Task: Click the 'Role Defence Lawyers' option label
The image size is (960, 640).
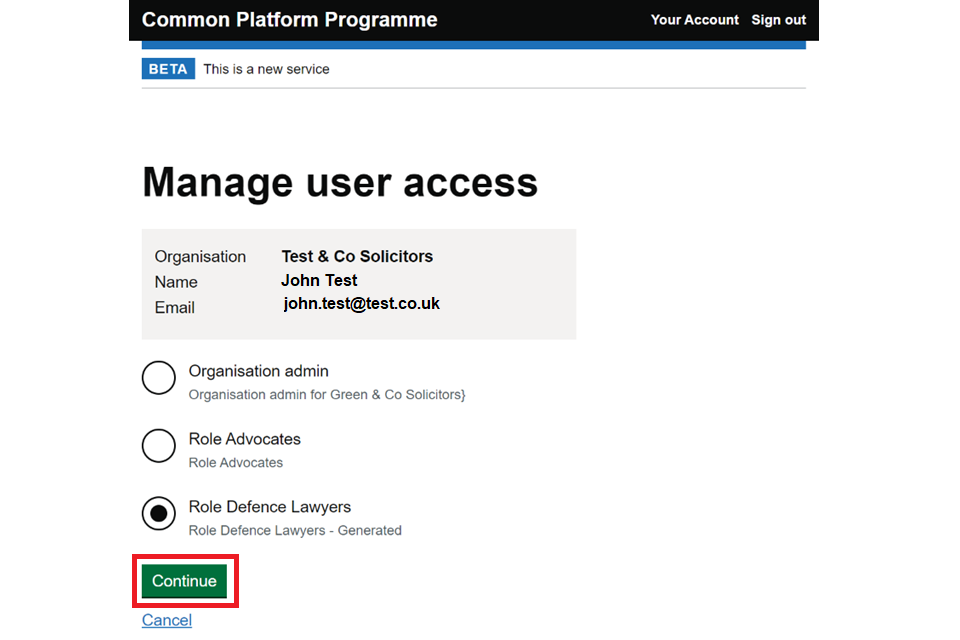Action: 270,507
